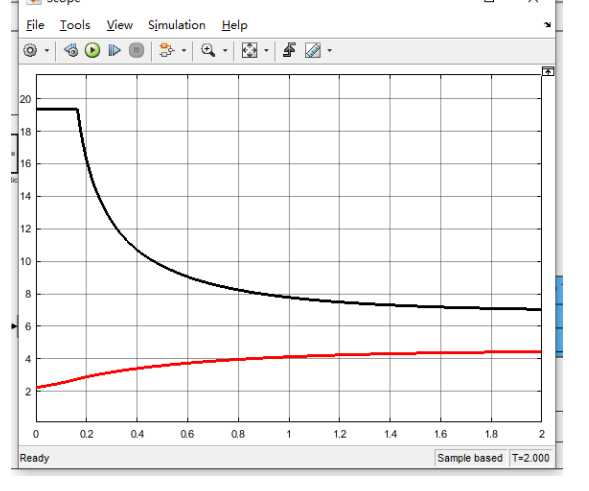This screenshot has width=589, height=491.
Task: Click the Highlight Simulink Block icon
Action: 167,50
